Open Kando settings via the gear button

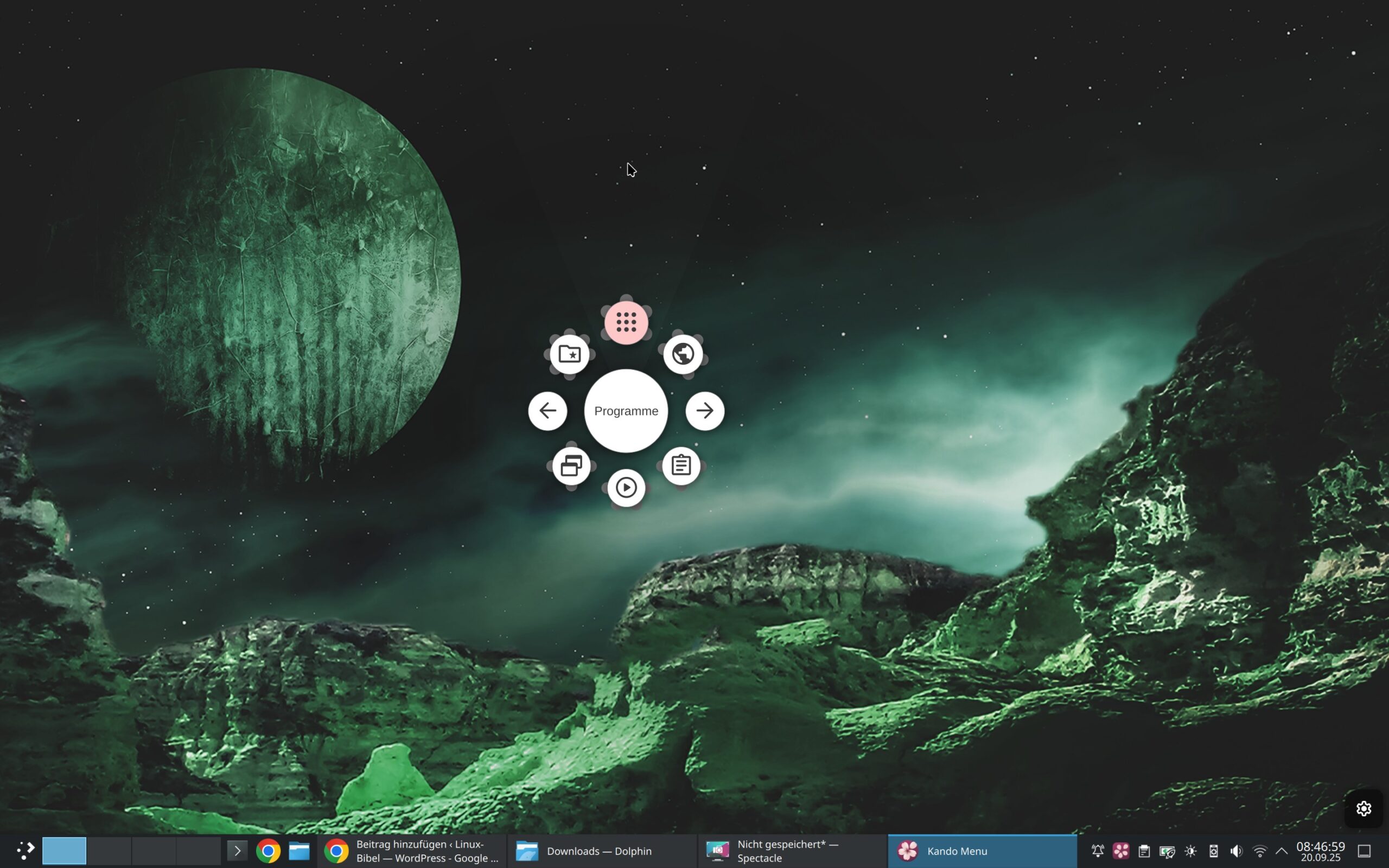1363,809
